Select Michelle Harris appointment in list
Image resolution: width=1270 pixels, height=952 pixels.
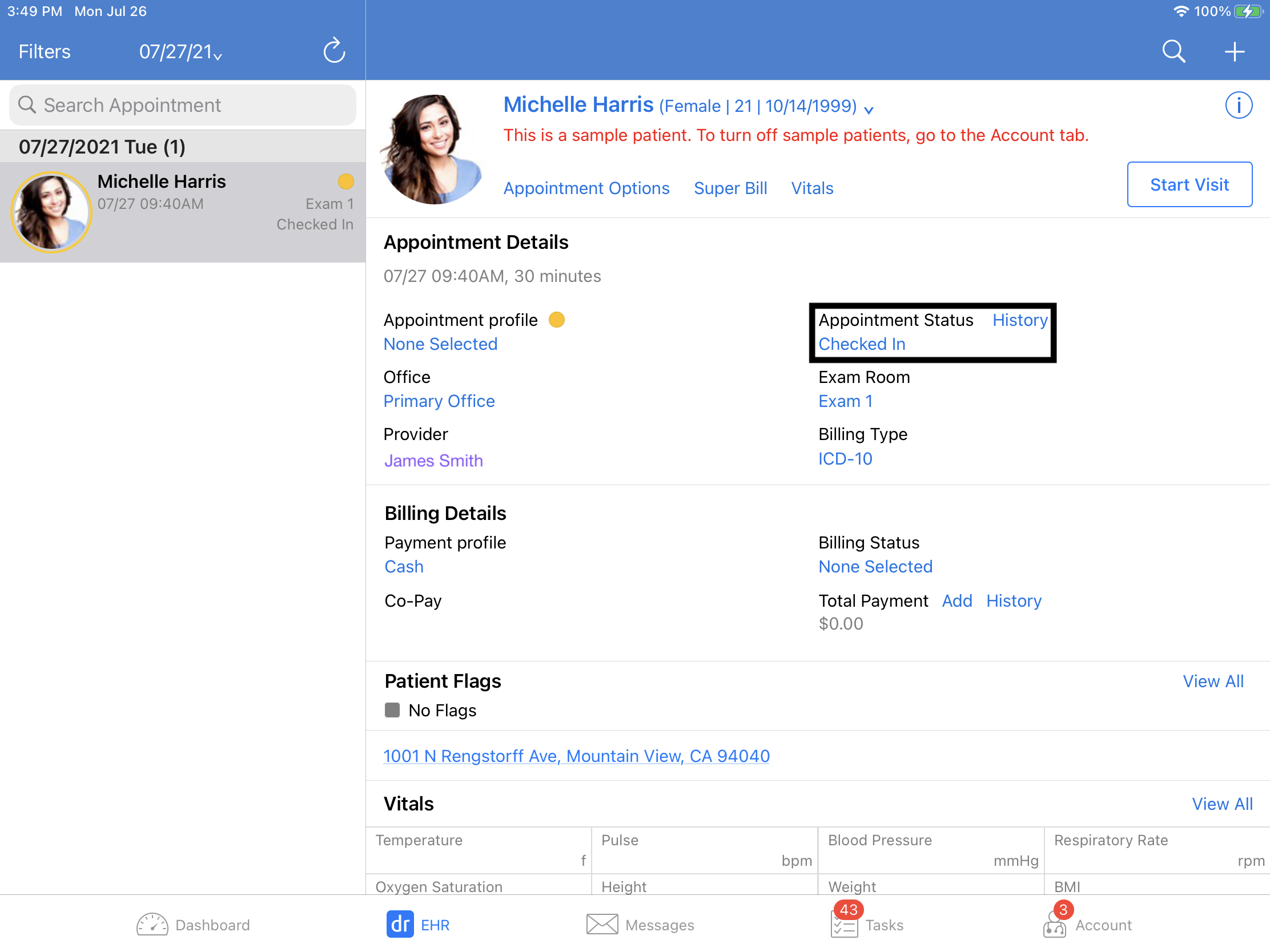(183, 212)
